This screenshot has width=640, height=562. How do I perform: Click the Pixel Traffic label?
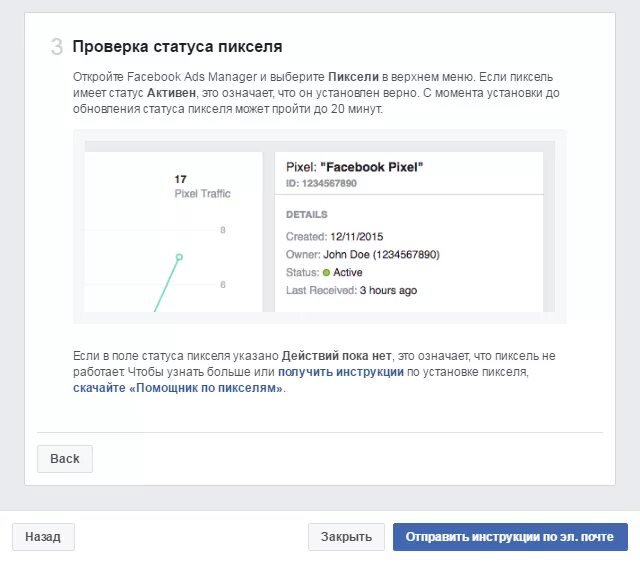(x=202, y=193)
